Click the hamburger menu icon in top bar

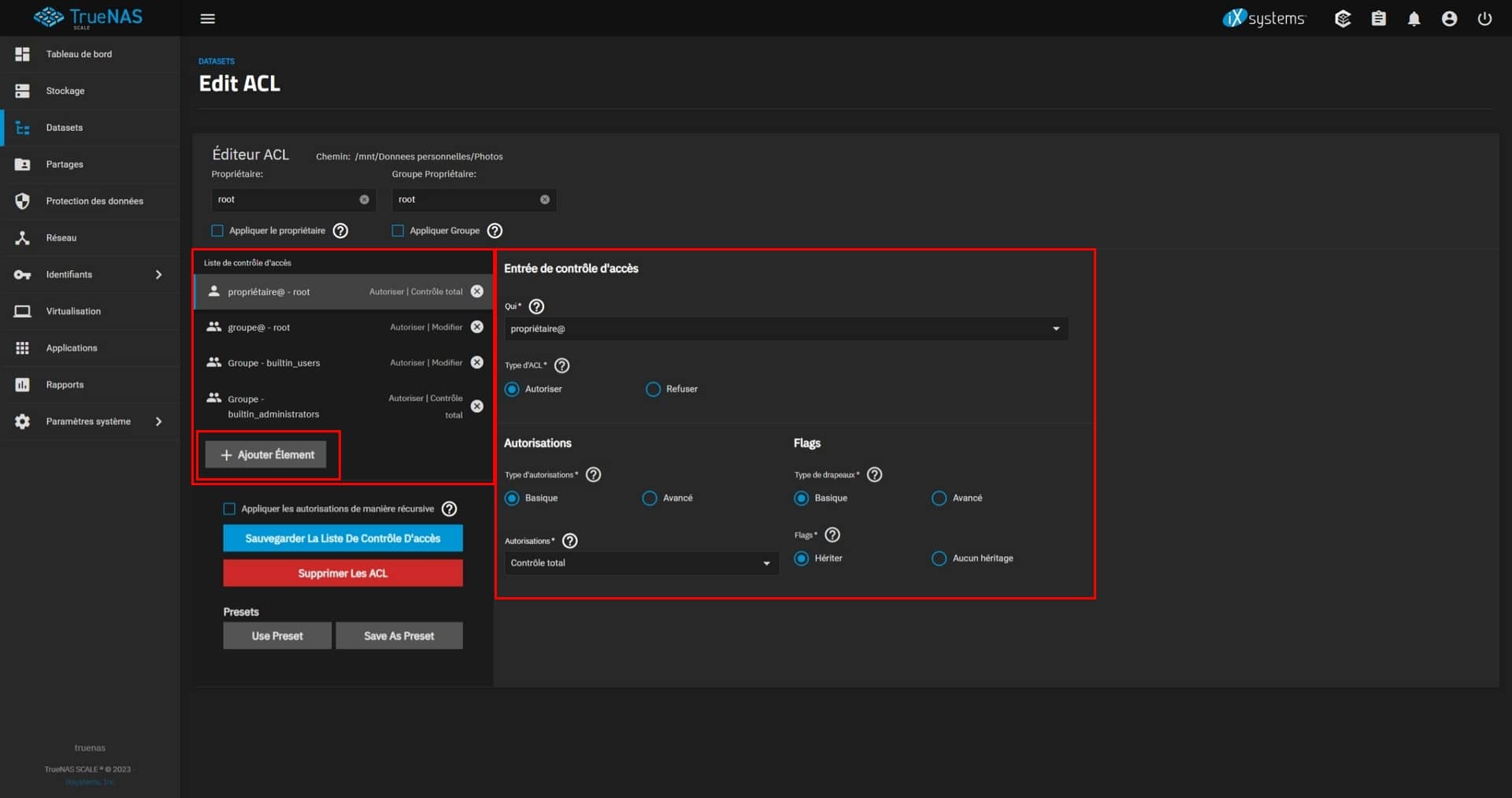tap(208, 19)
